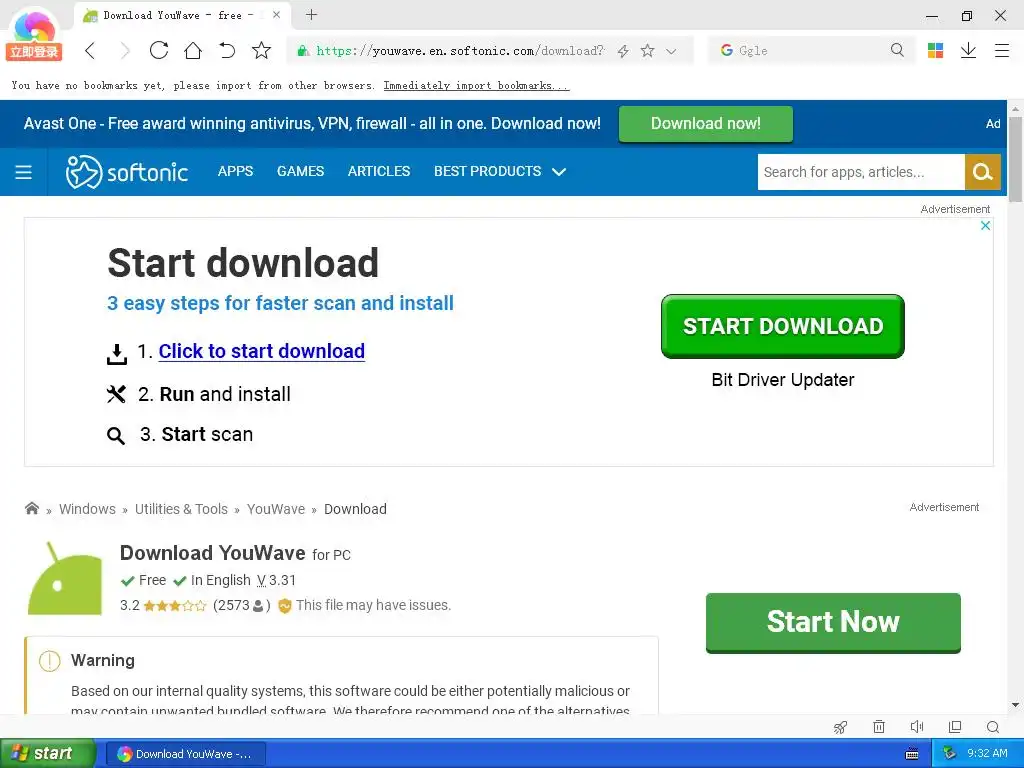
Task: Open the browser downloads arrow icon
Action: click(x=968, y=50)
